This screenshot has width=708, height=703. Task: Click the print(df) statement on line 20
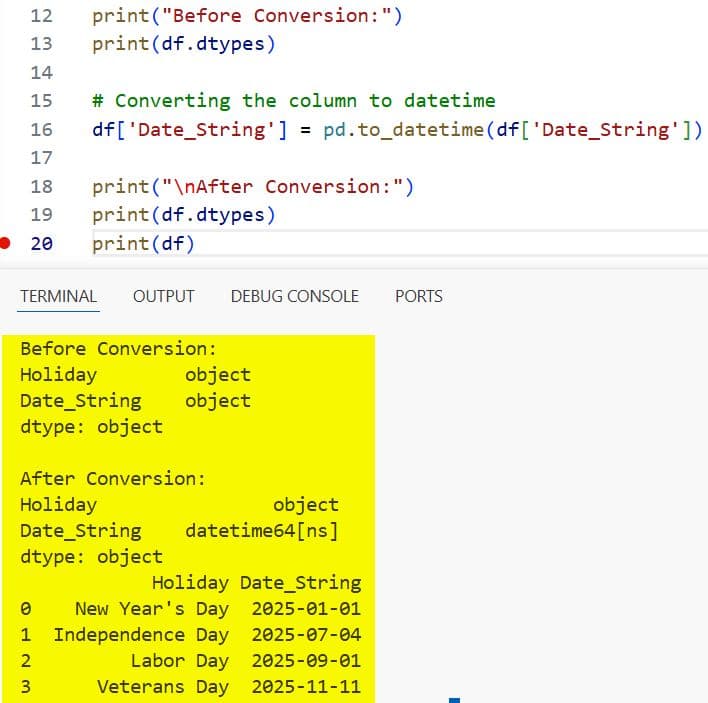click(143, 244)
